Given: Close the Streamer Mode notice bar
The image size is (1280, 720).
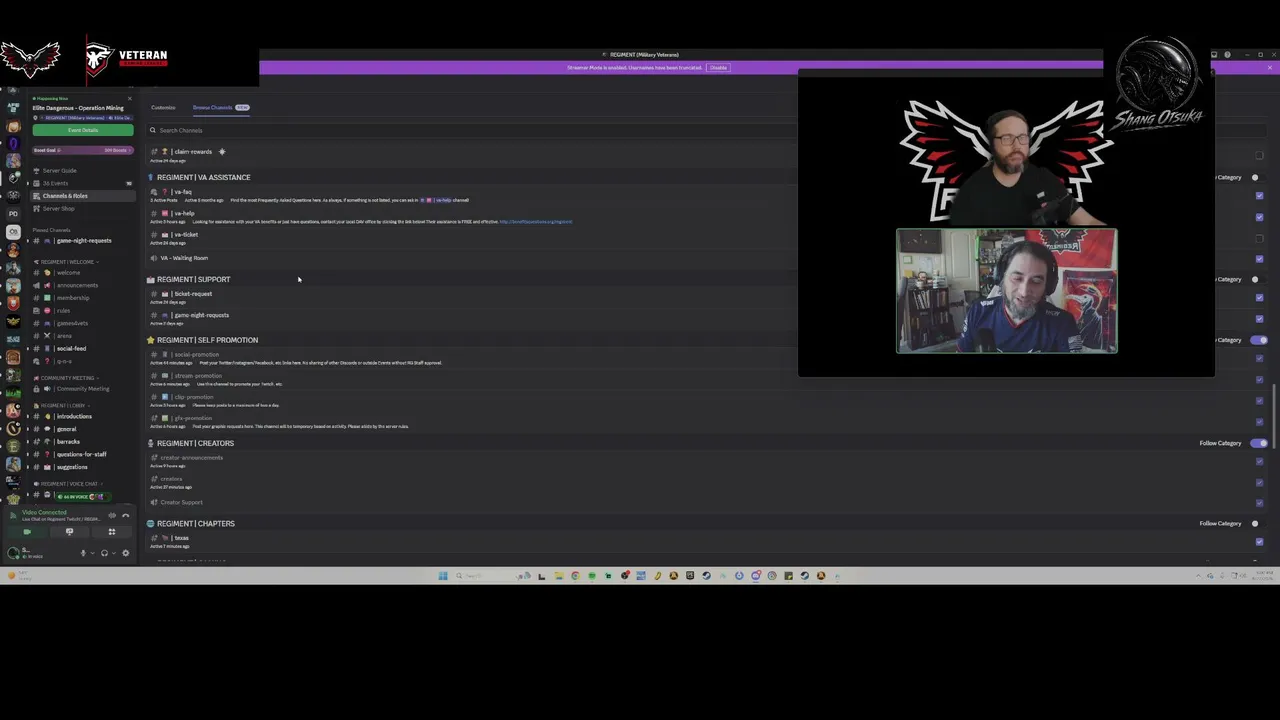Looking at the screenshot, I should click(x=1270, y=68).
